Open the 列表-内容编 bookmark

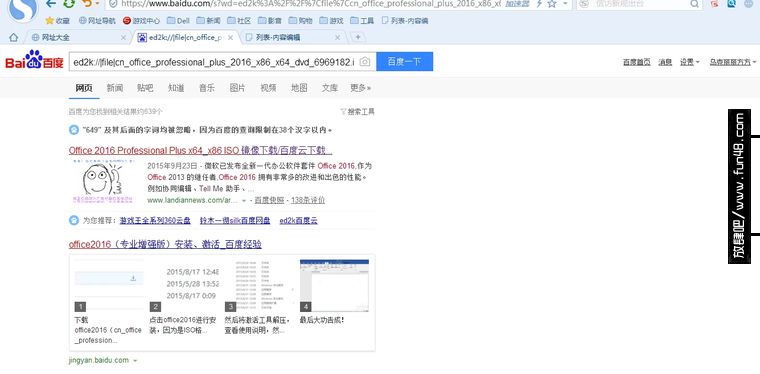pos(405,21)
